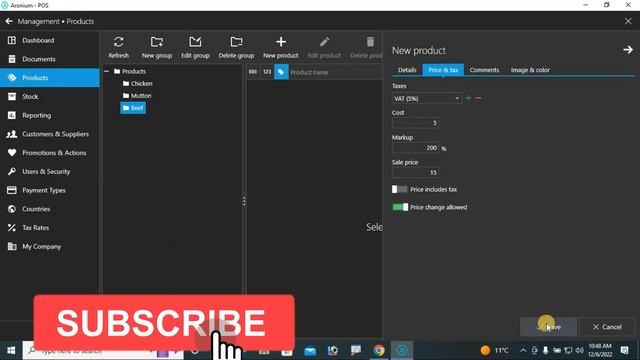Switch to the Comments tab
This screenshot has width=640, height=360.
point(484,70)
